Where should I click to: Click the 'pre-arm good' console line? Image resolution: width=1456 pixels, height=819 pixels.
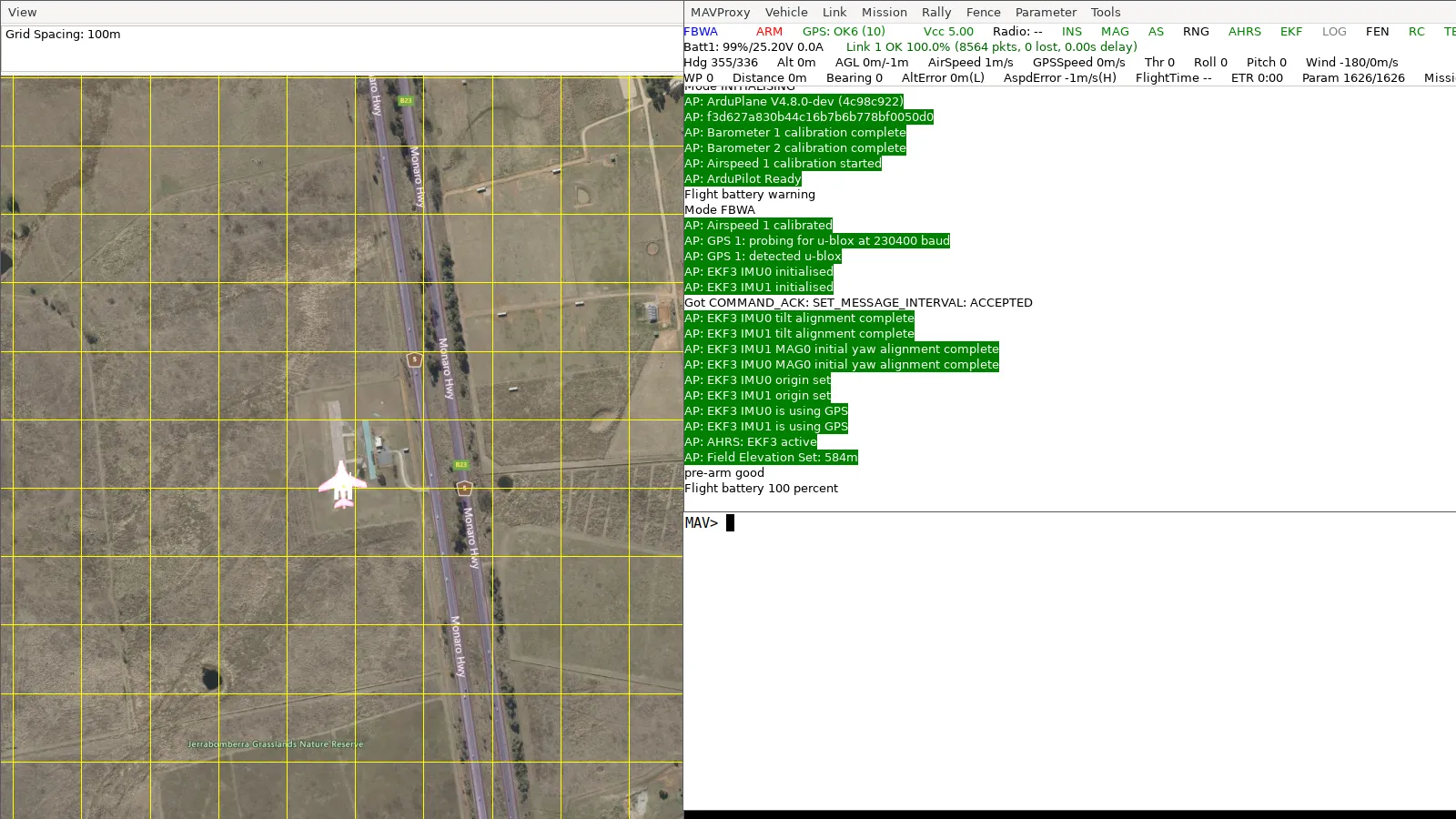(724, 473)
